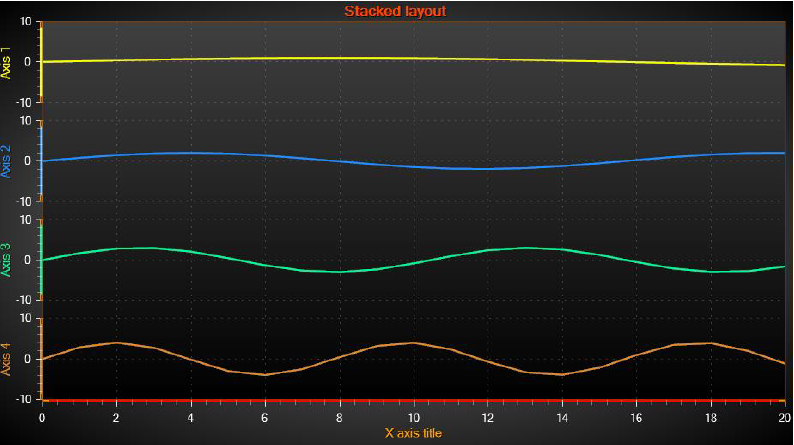Click the green Axis 3 vertical scale bar

[41, 260]
